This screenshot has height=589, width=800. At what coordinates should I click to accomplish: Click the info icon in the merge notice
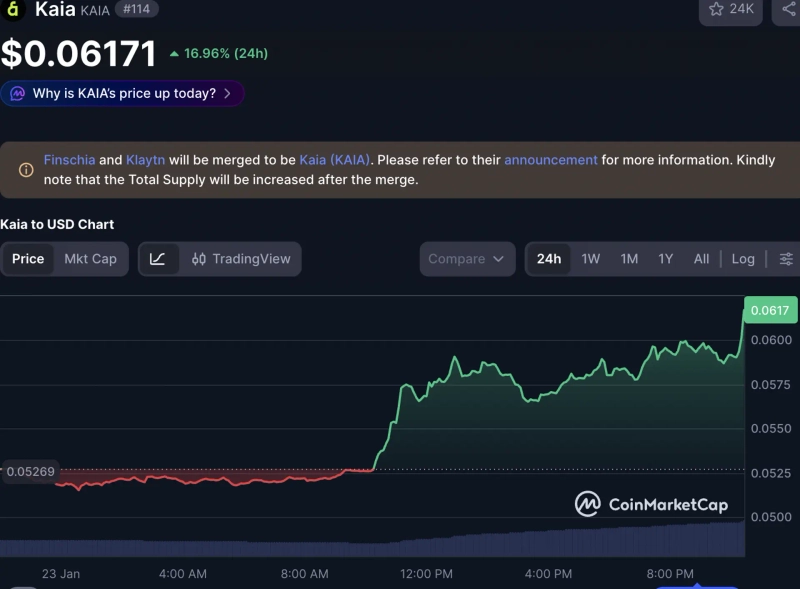click(26, 170)
